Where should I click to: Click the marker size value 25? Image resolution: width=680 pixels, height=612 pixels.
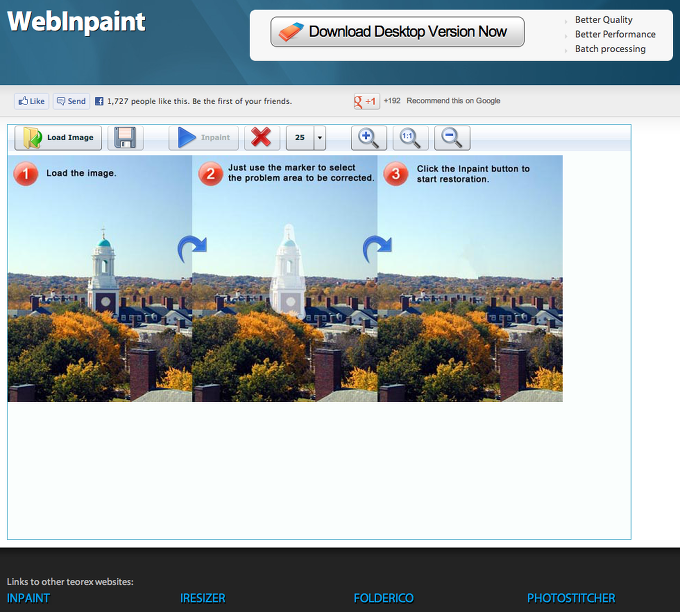click(300, 138)
